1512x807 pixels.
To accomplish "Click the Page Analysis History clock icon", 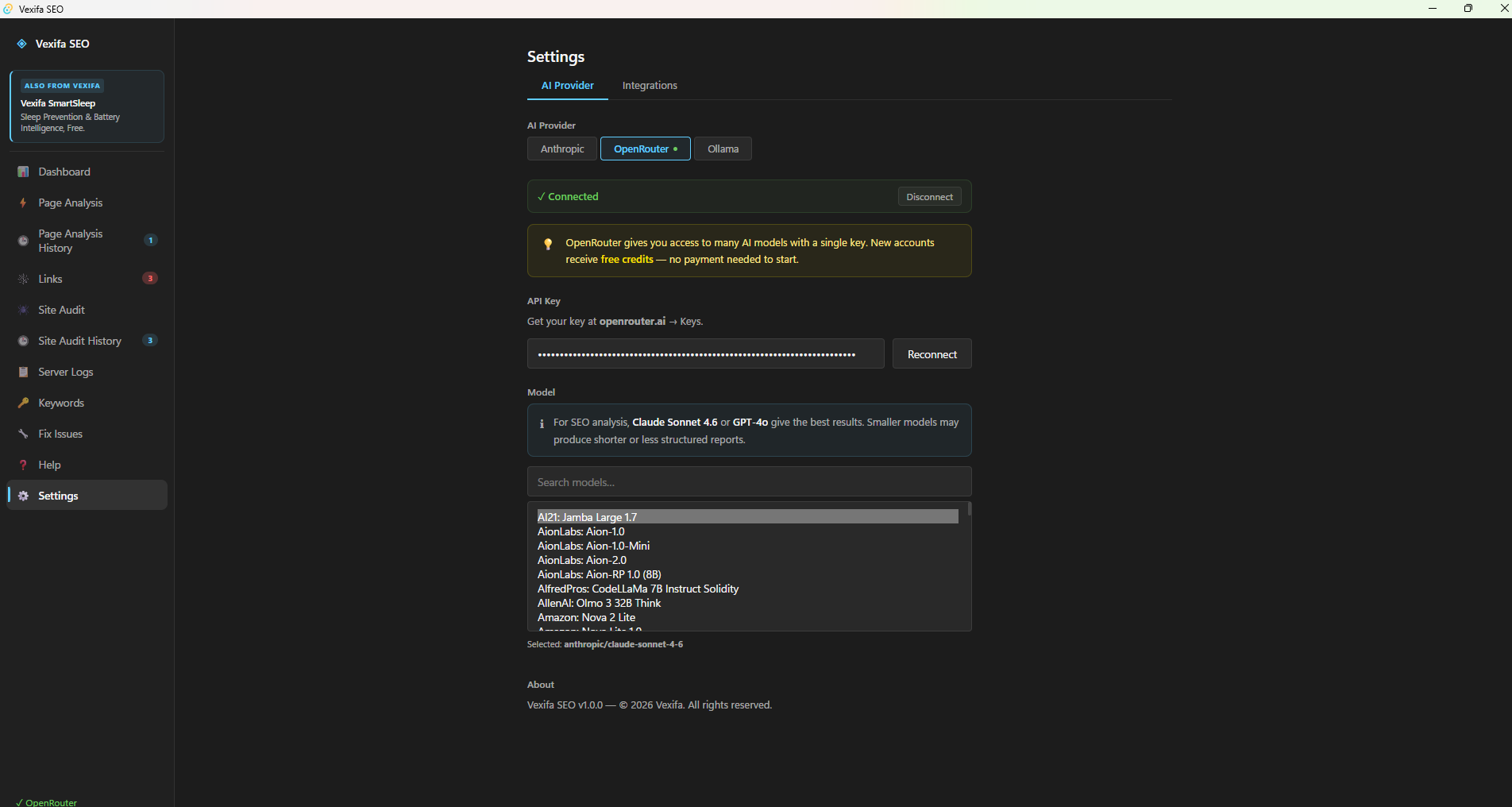I will [x=23, y=241].
